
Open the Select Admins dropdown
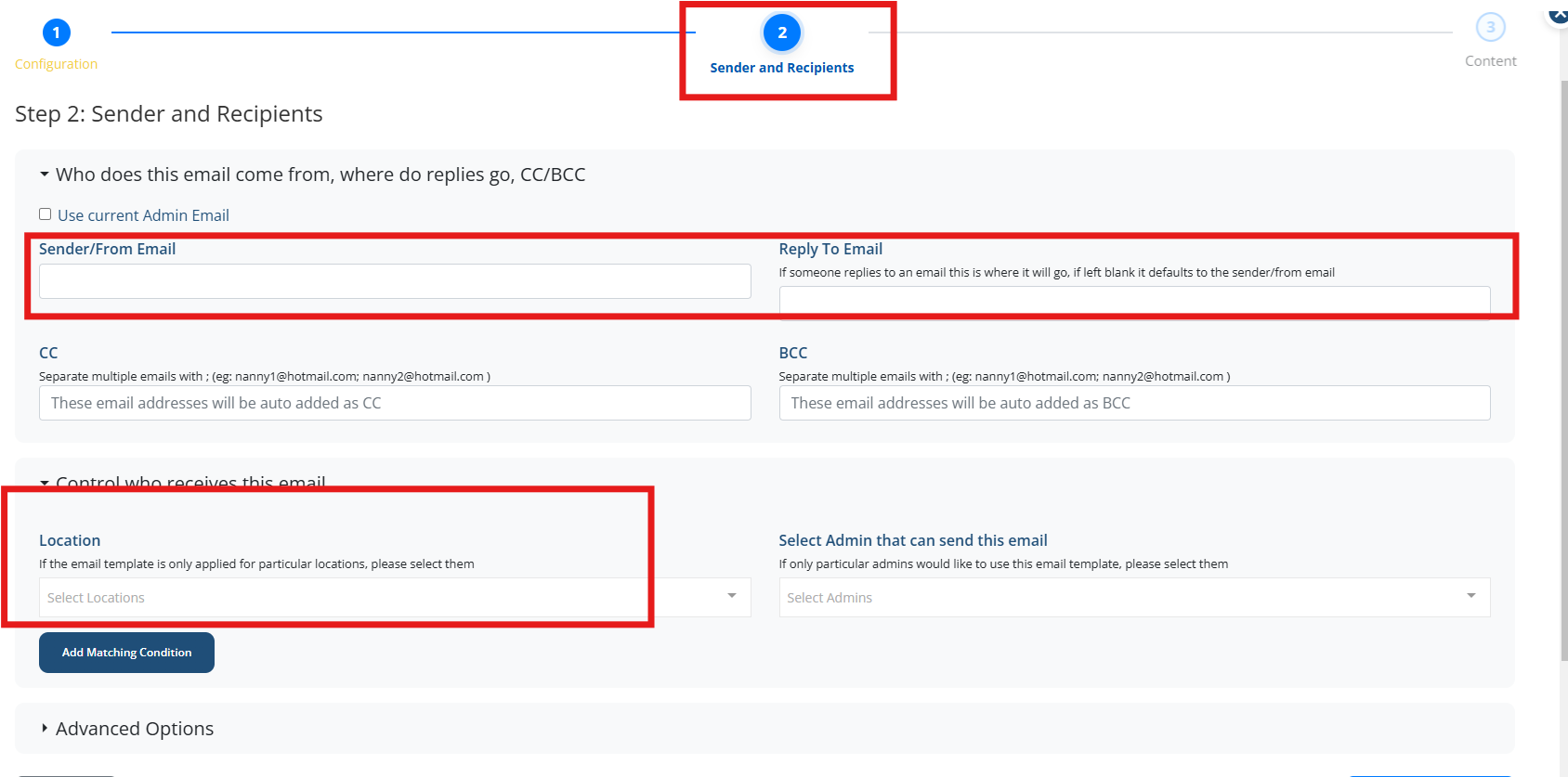click(x=1134, y=598)
